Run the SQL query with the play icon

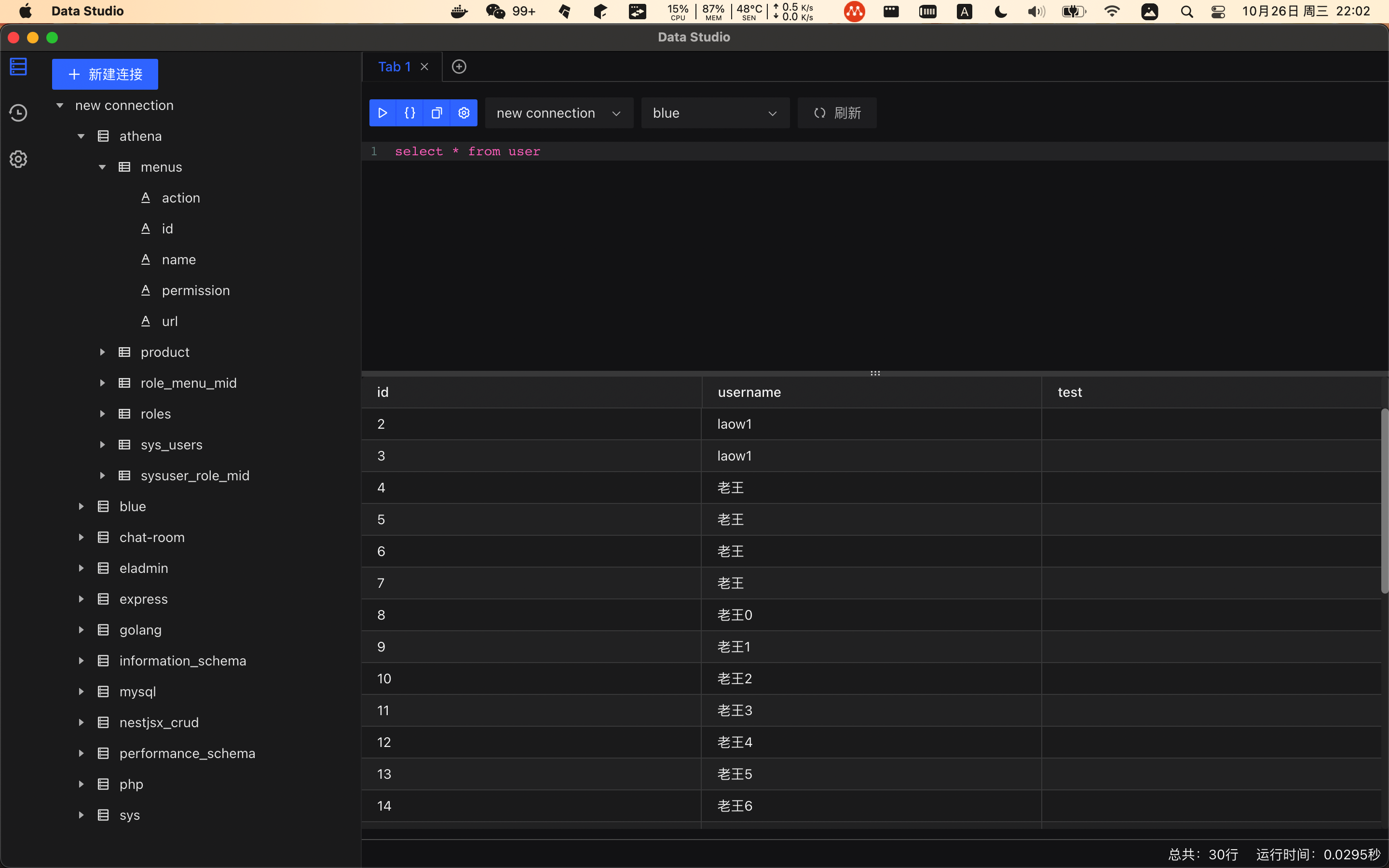(x=382, y=112)
